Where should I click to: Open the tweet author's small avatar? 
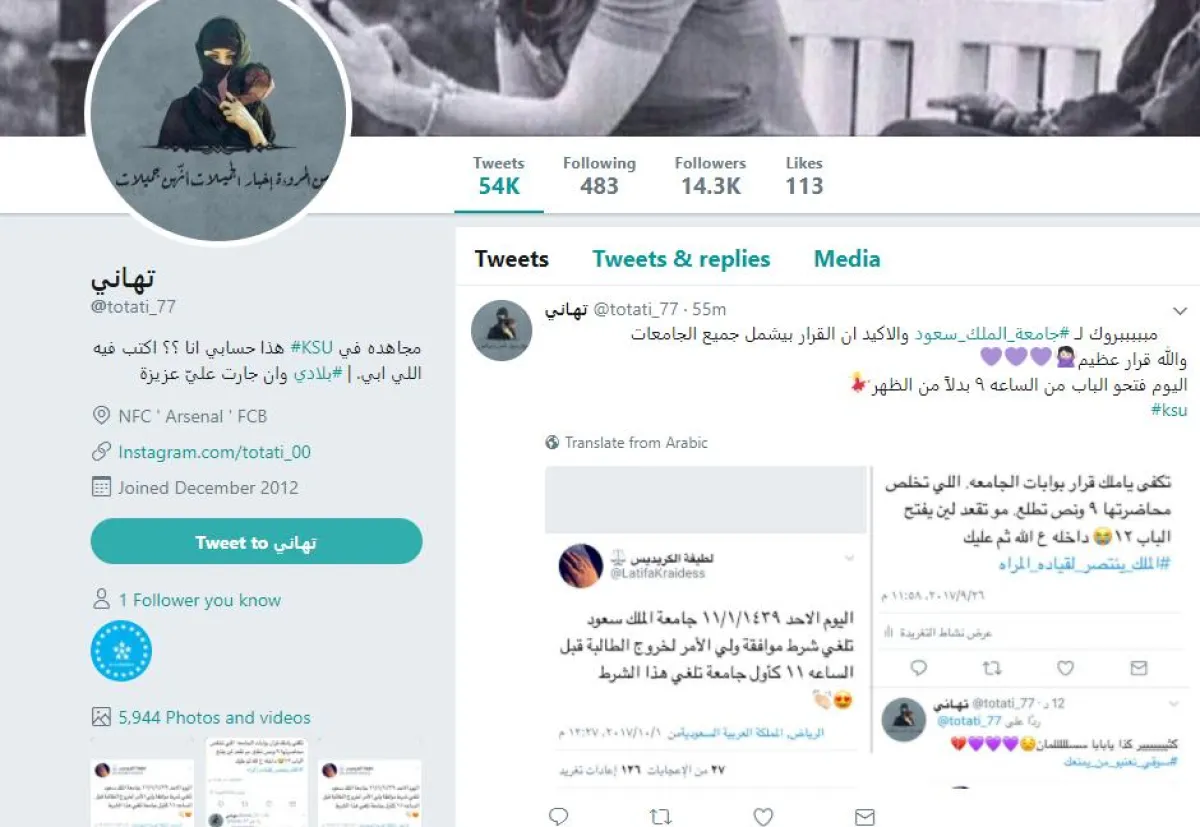tap(501, 330)
